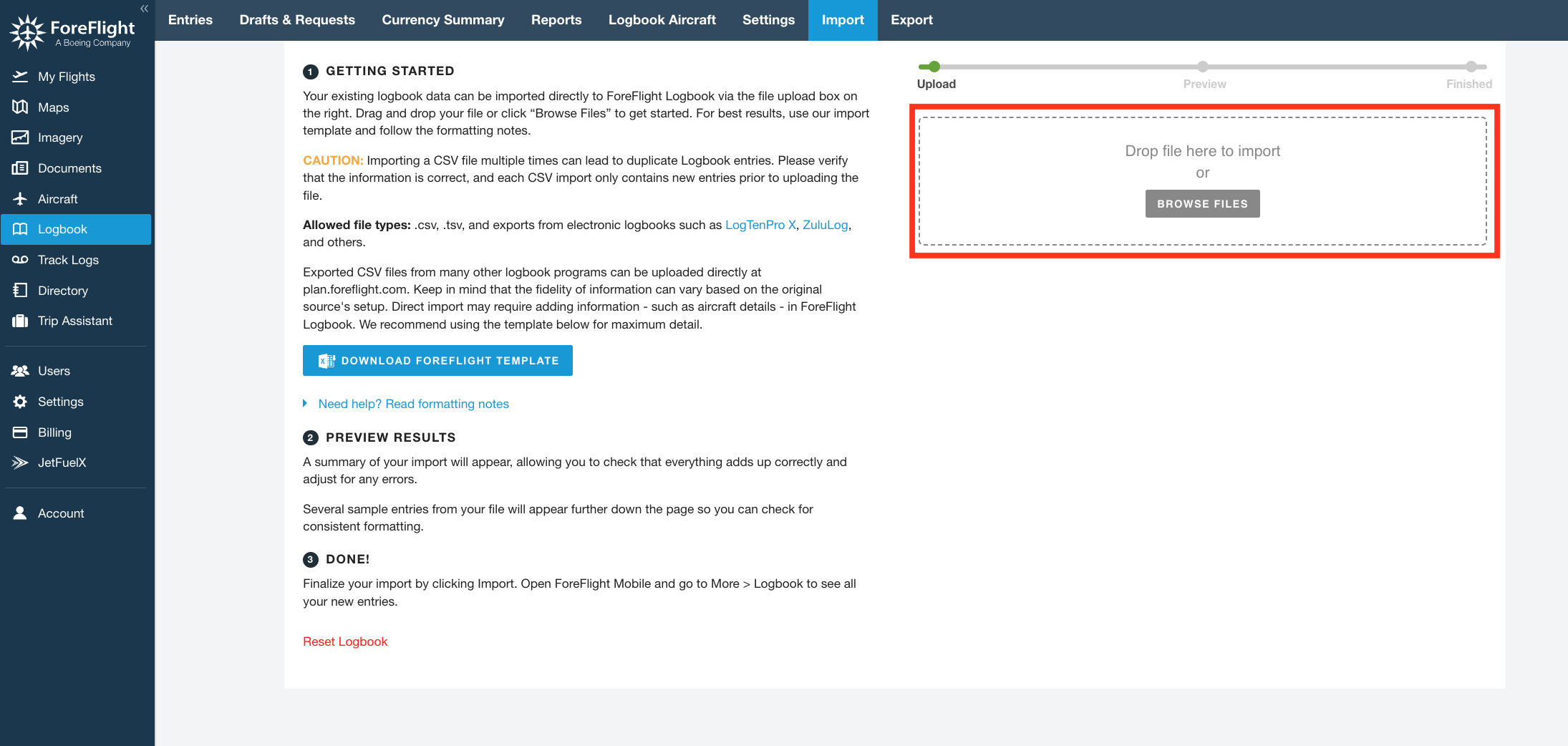Image resolution: width=1568 pixels, height=746 pixels.
Task: Click the Preview step marker
Action: pos(1203,67)
